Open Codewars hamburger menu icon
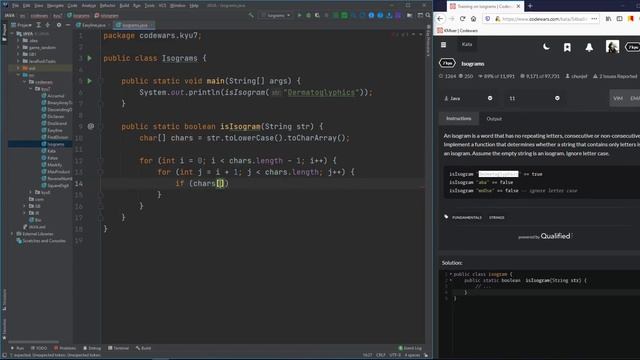The height and width of the screenshot is (360, 640). point(443,44)
